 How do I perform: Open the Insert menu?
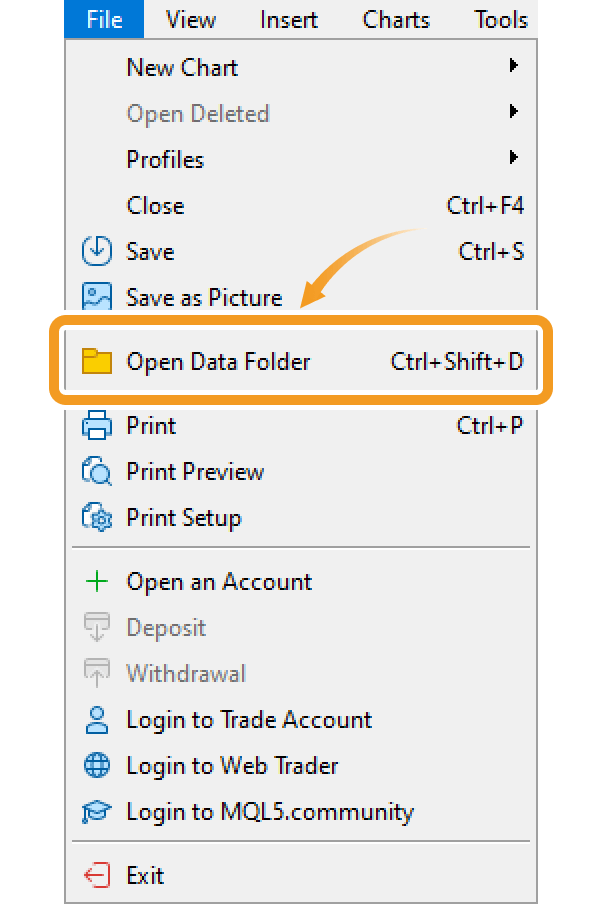pos(289,19)
